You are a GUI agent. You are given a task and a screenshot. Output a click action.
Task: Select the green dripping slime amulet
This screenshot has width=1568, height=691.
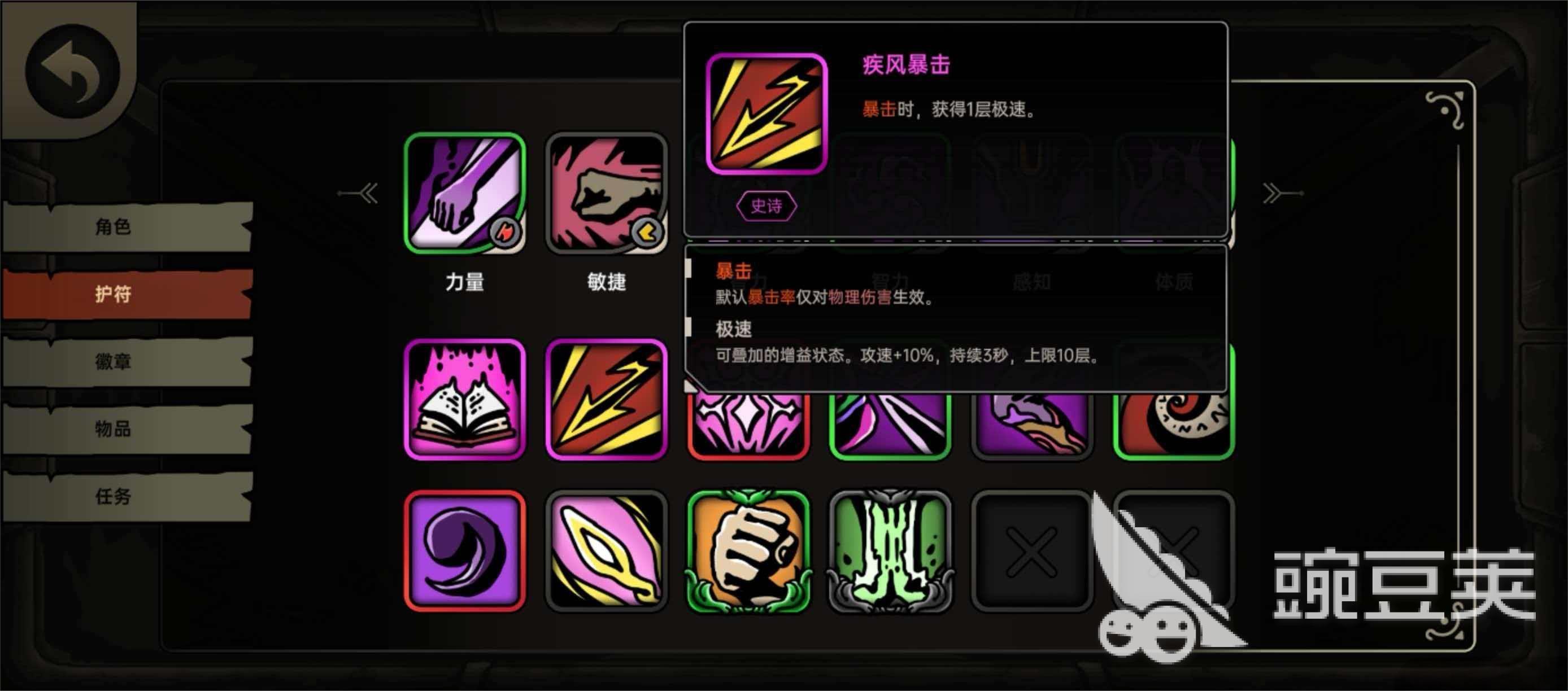tap(890, 551)
